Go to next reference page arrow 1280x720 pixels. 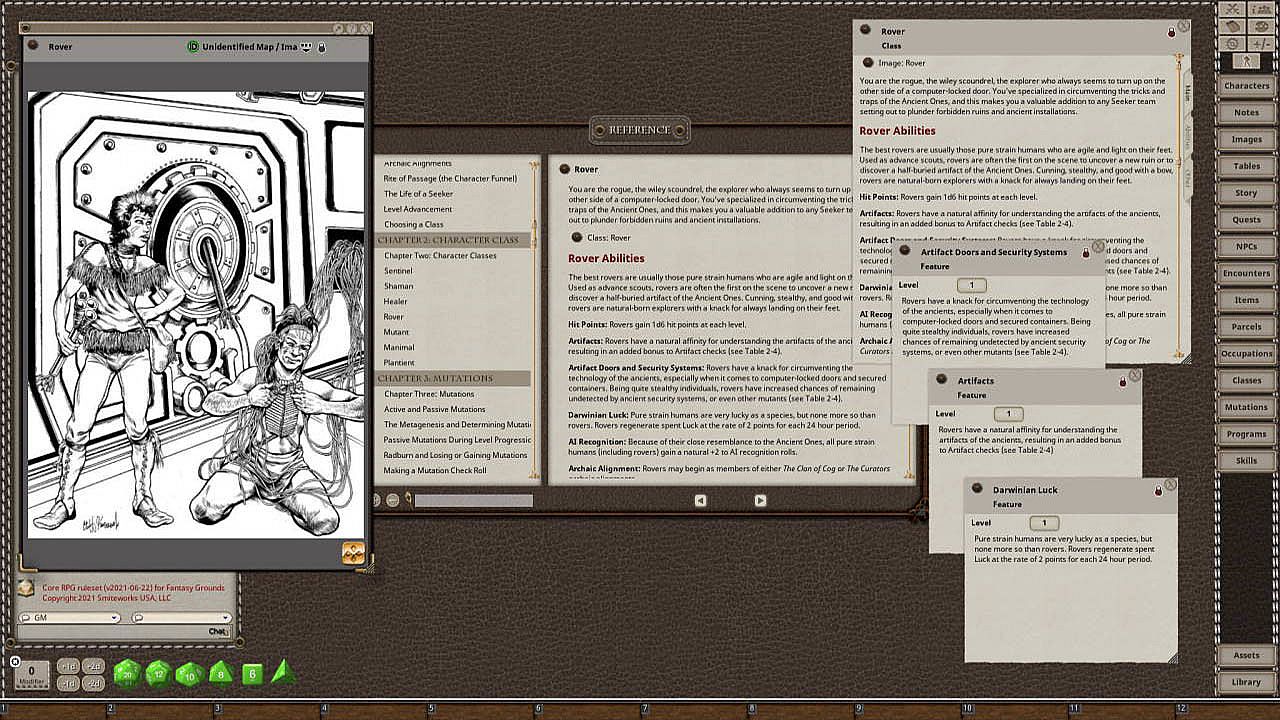pos(760,500)
